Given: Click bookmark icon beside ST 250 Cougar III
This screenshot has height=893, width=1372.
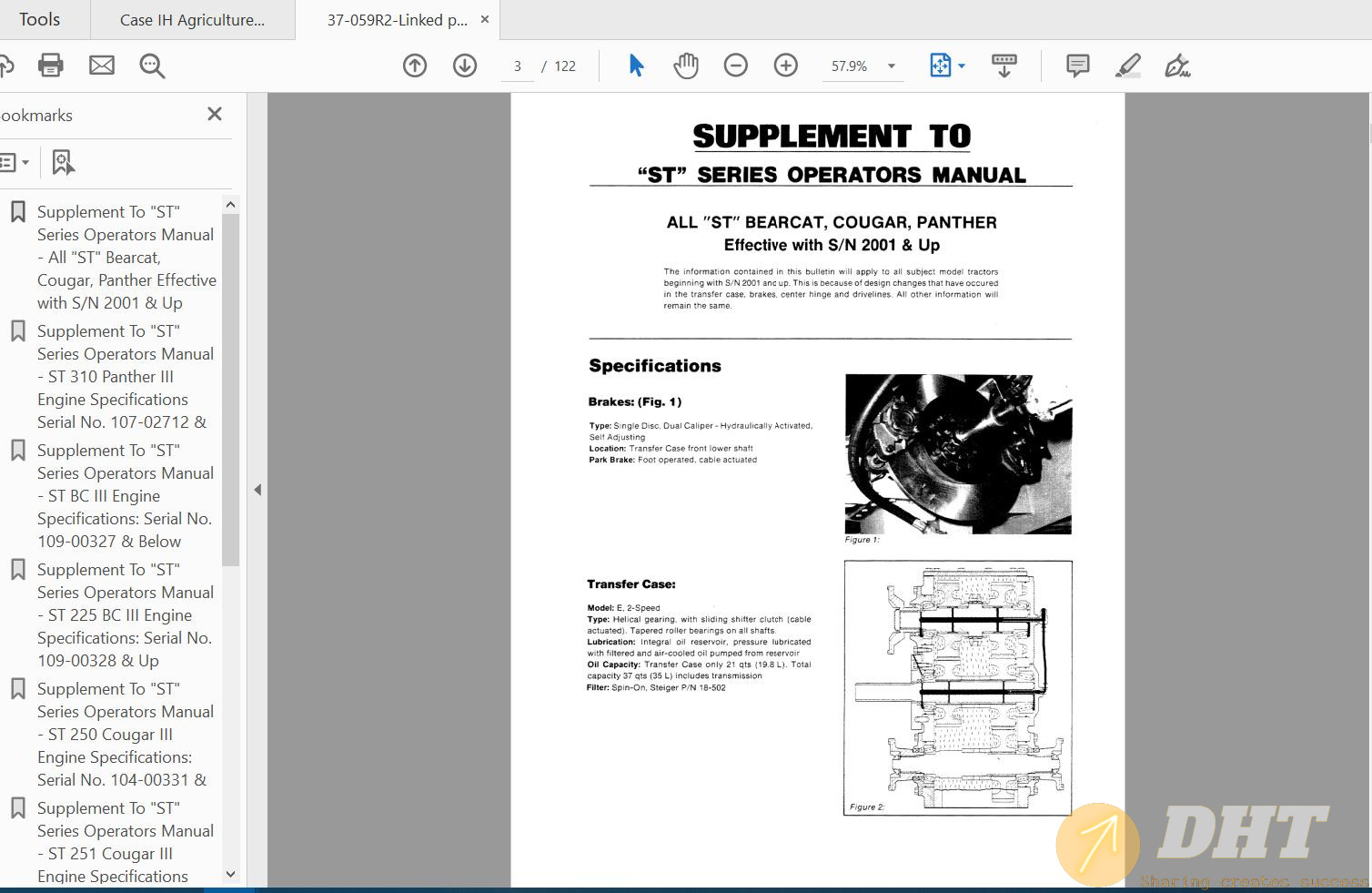Looking at the screenshot, I should click(x=17, y=689).
